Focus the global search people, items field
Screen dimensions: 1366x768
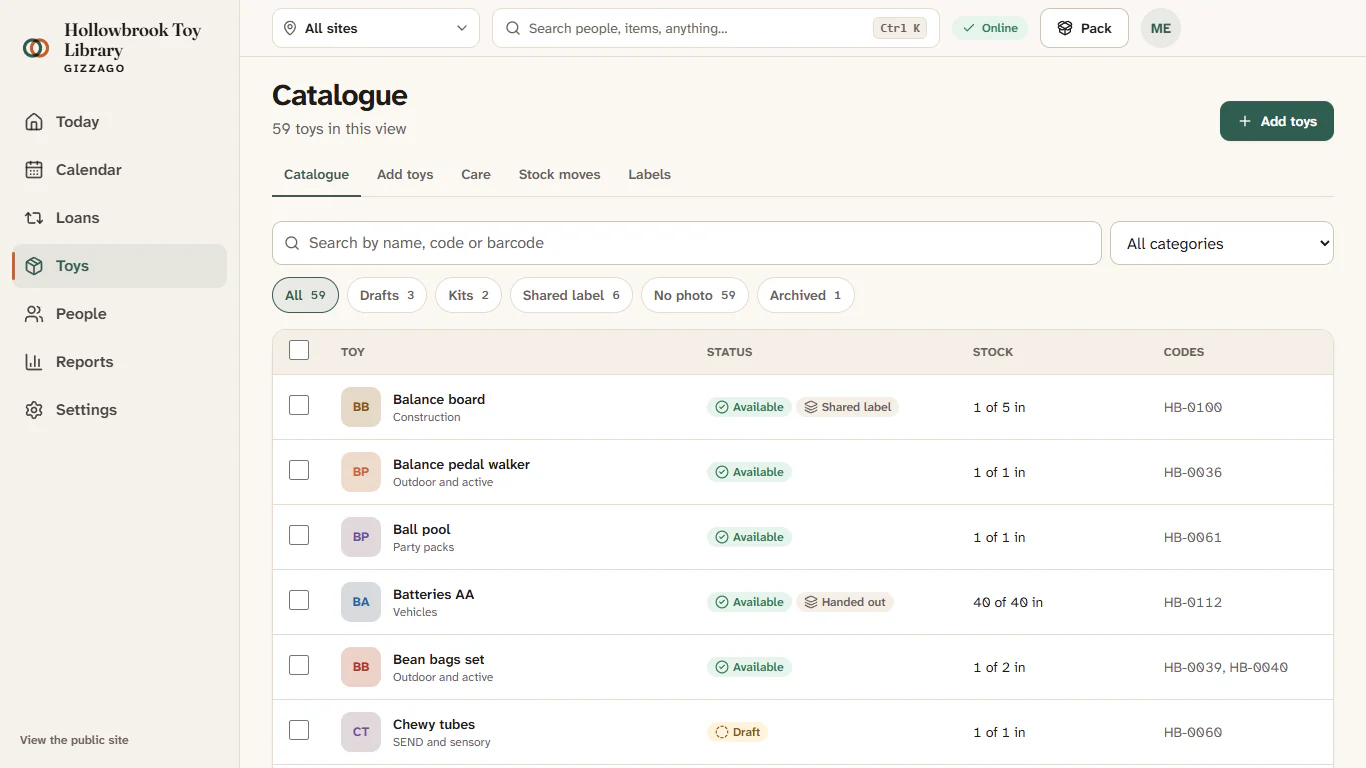click(716, 28)
